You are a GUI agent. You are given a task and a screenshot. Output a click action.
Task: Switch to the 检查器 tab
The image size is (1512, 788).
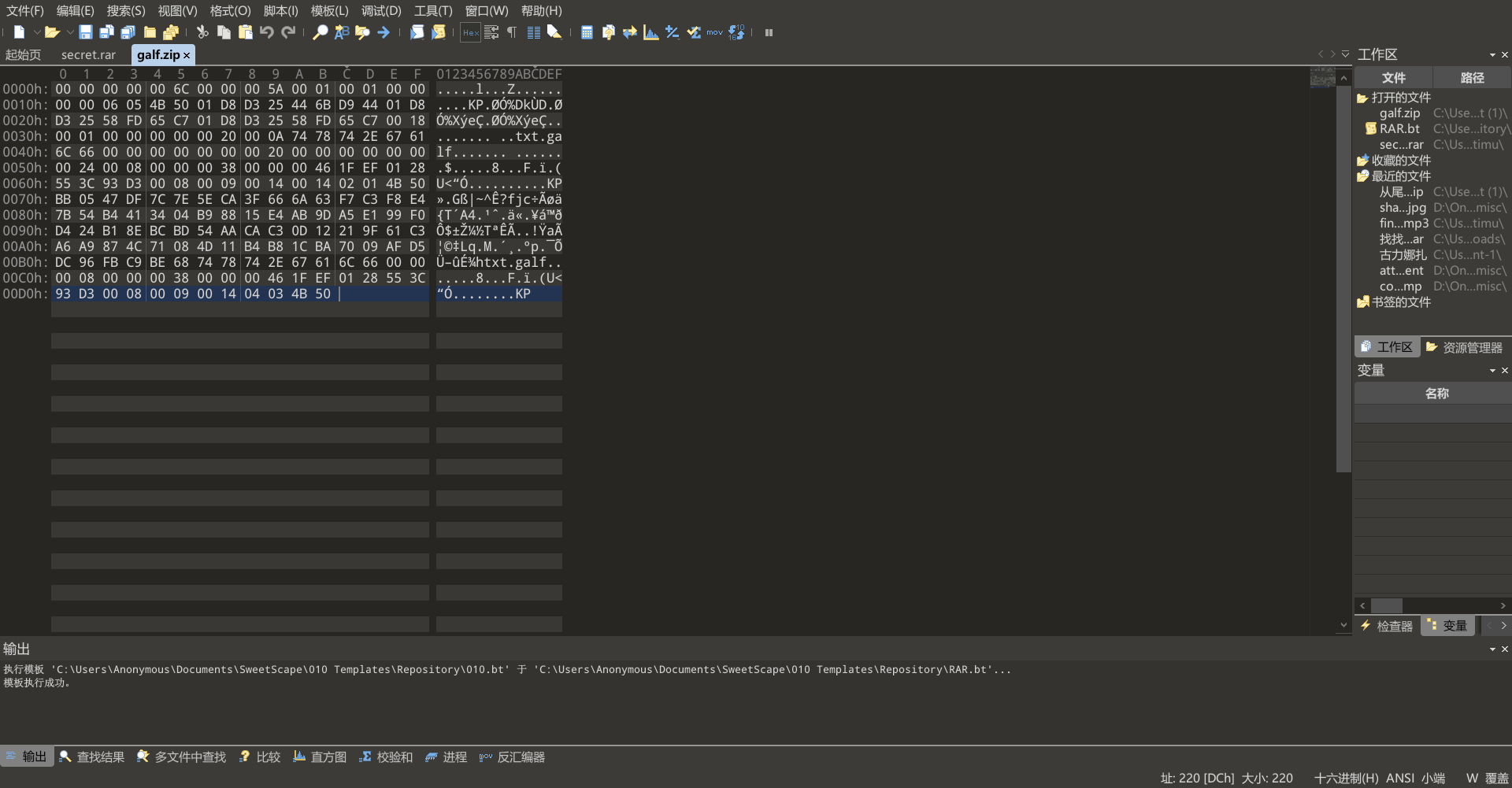1387,626
